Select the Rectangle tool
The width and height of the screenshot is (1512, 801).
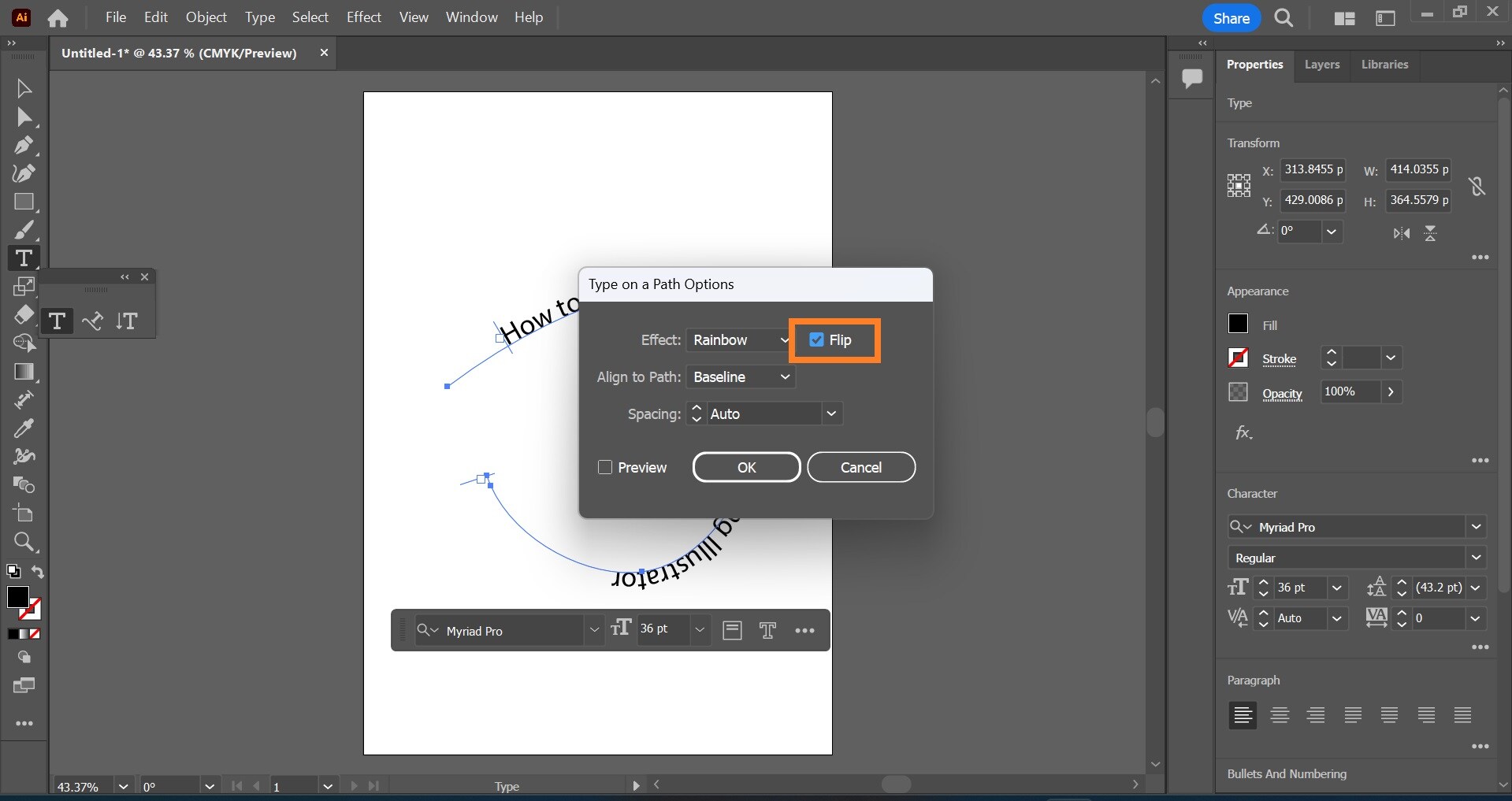coord(24,202)
